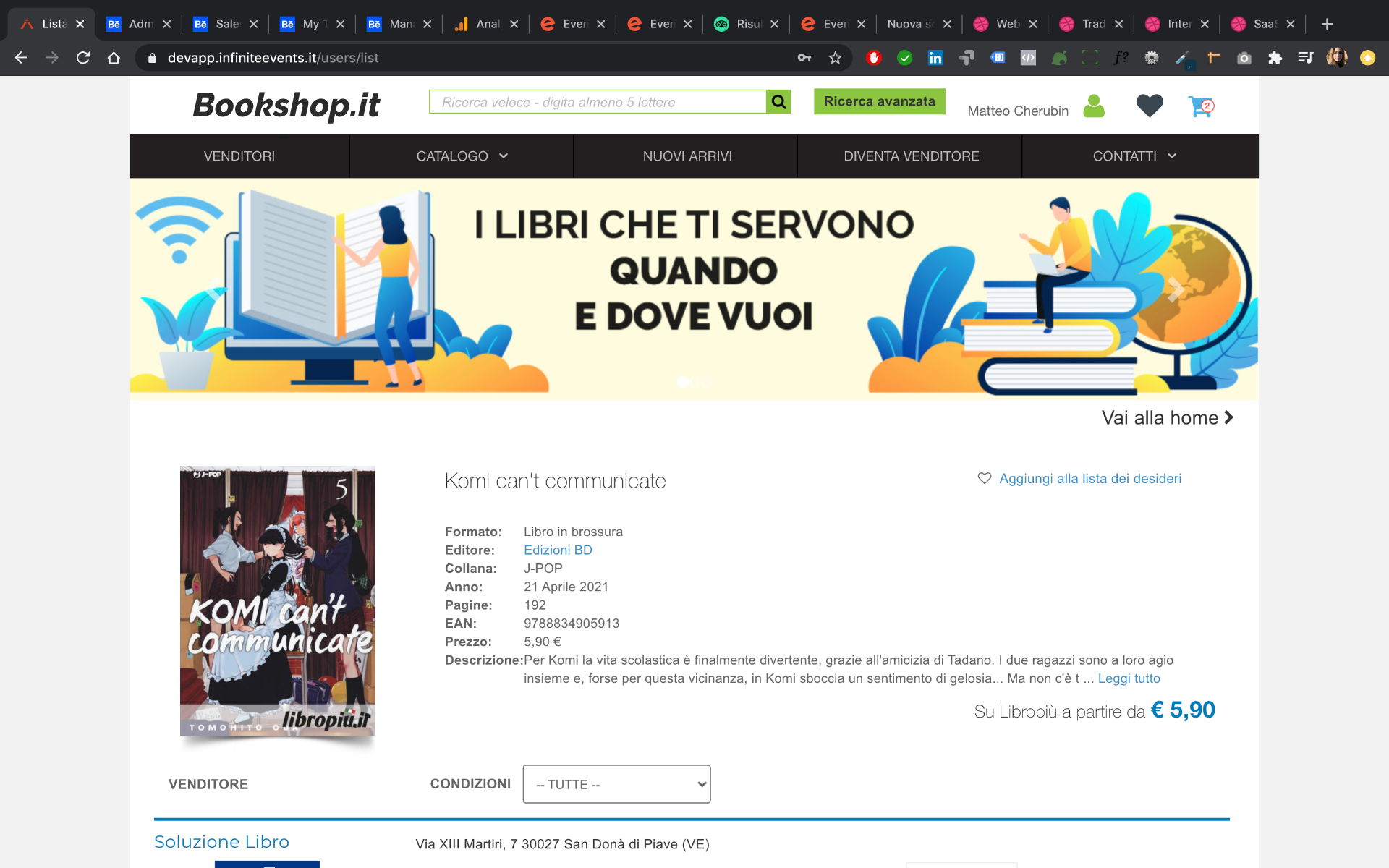Open the Chrome profile avatar
Image resolution: width=1389 pixels, height=868 pixels.
point(1337,58)
